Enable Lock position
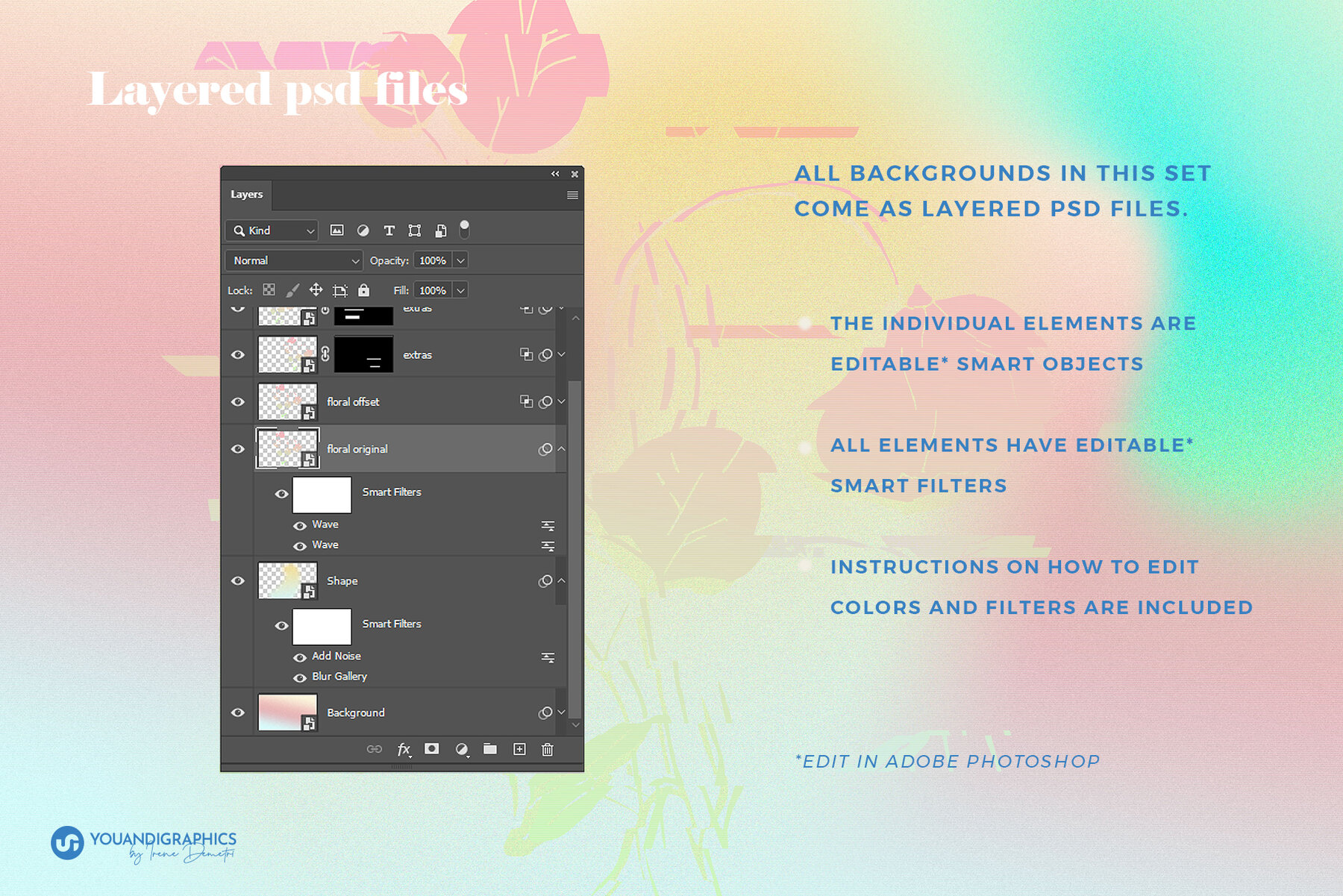The height and width of the screenshot is (896, 1343). [316, 290]
